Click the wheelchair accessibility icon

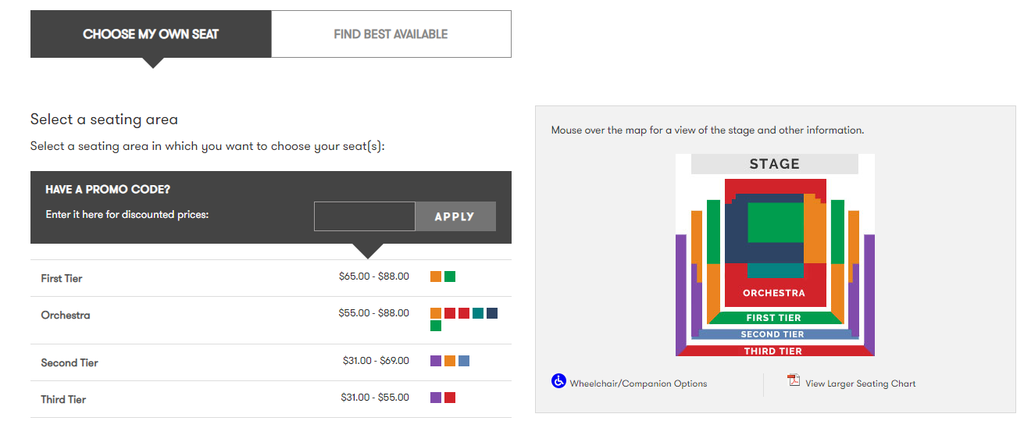pos(558,381)
